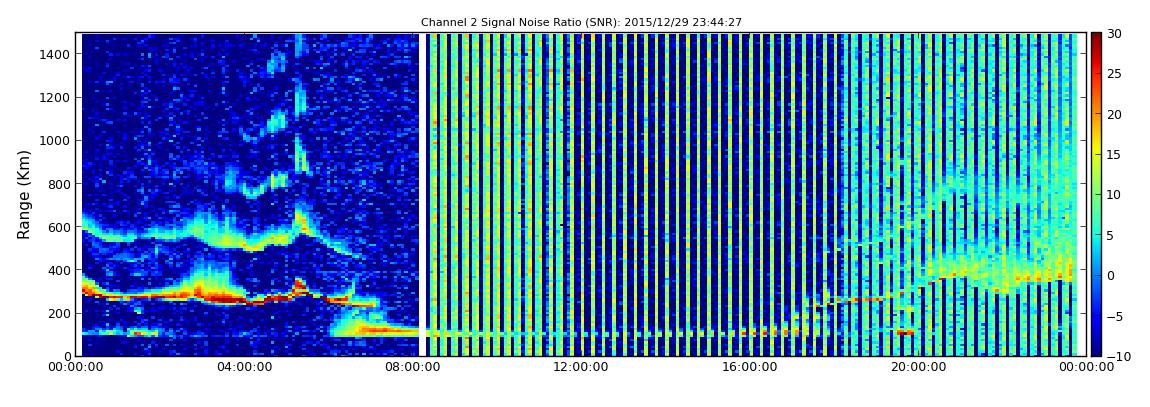Click the y-axis tick label '200'

click(59, 314)
